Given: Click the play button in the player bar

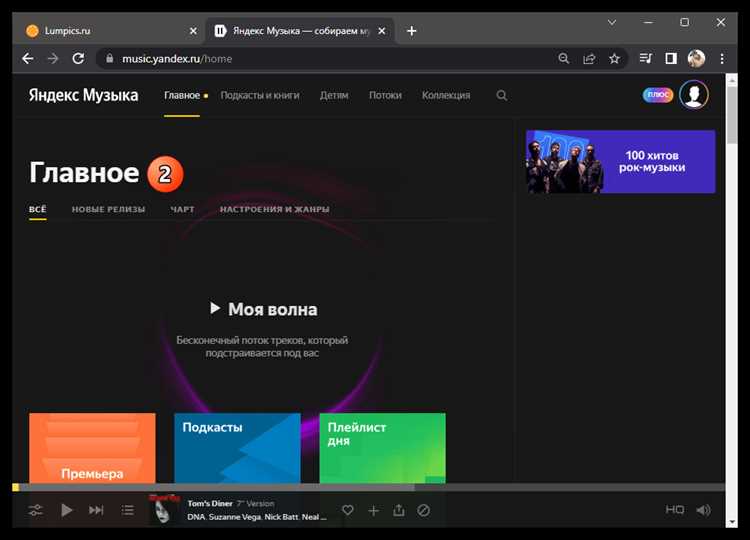Looking at the screenshot, I should 67,510.
